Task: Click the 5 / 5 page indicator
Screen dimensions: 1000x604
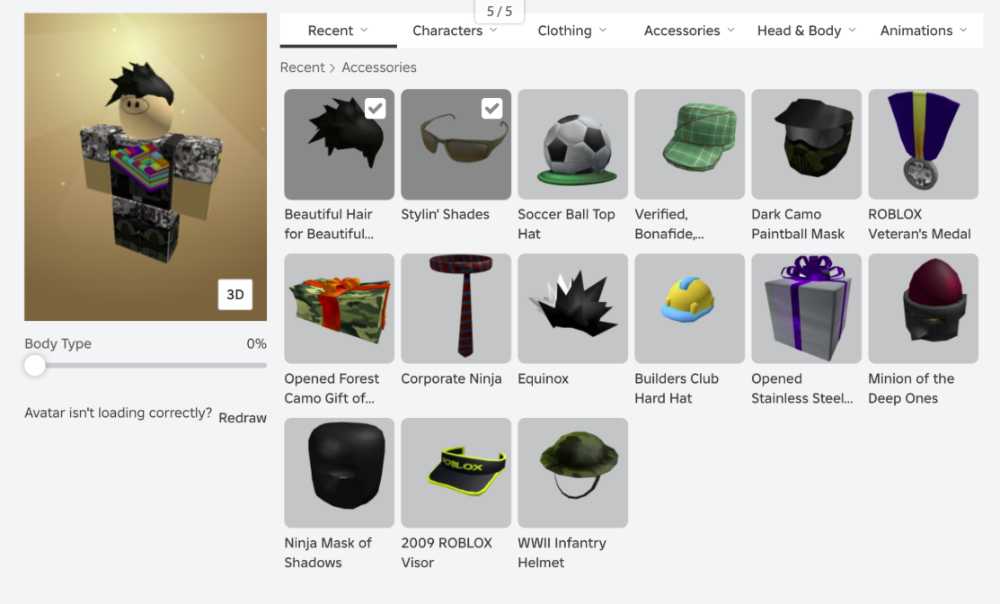Action: (x=499, y=11)
